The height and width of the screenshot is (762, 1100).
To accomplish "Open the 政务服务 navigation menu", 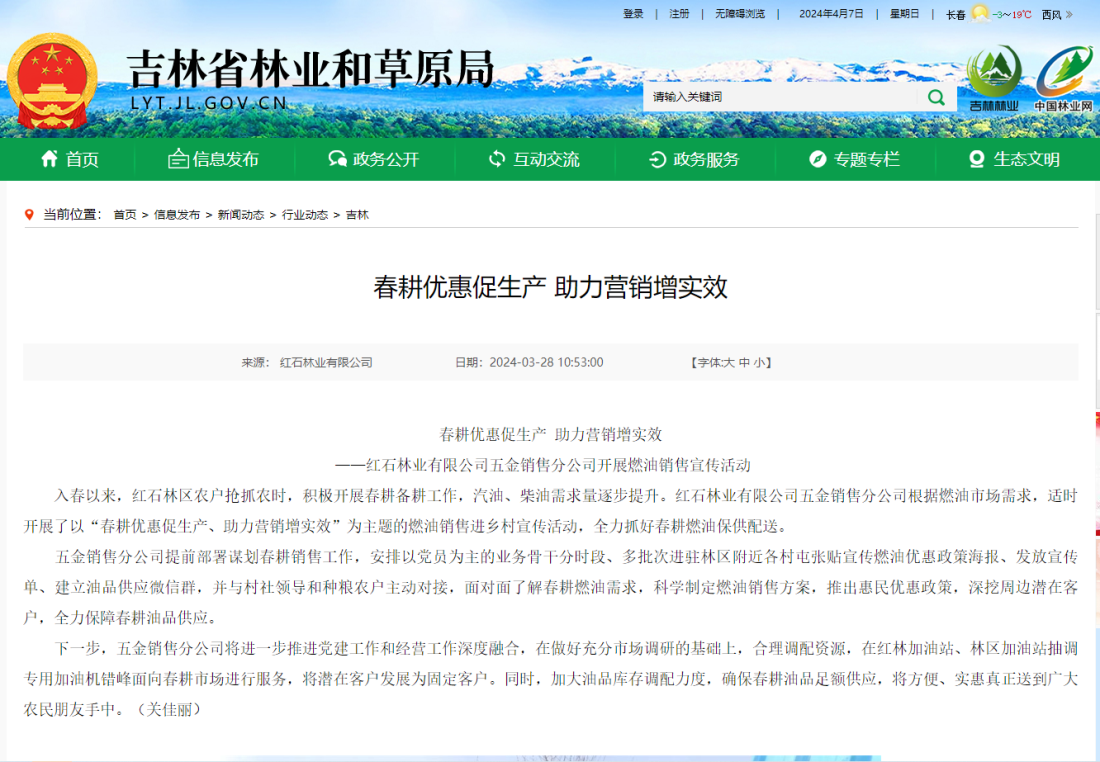I will click(x=694, y=159).
